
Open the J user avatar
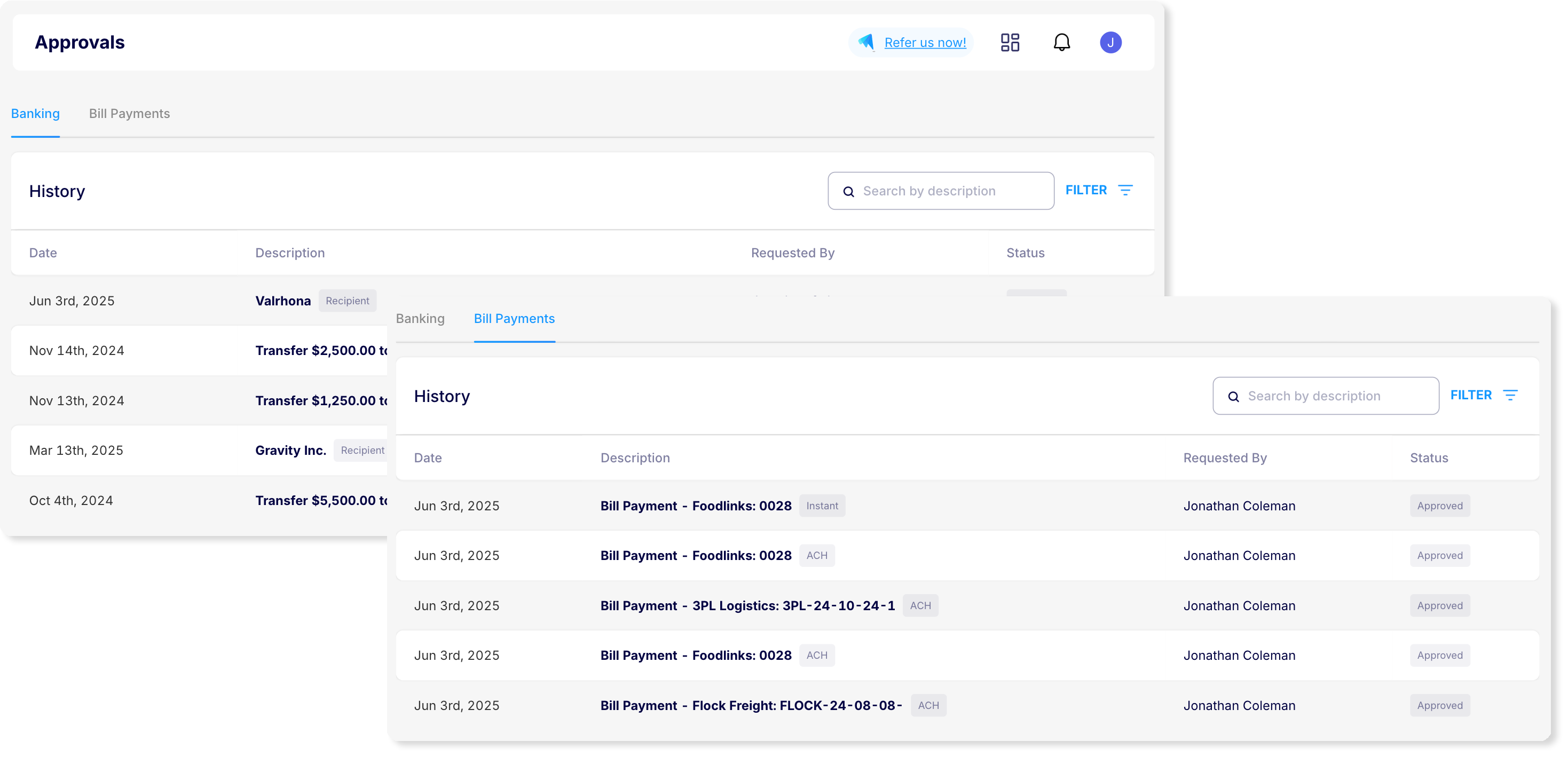pyautogui.click(x=1110, y=43)
